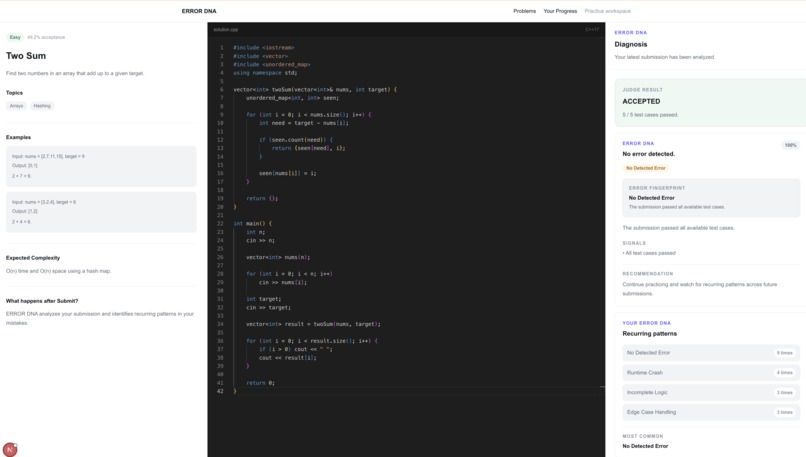Click '9 times' count badge
Screen dimensions: 806x457
784,353
